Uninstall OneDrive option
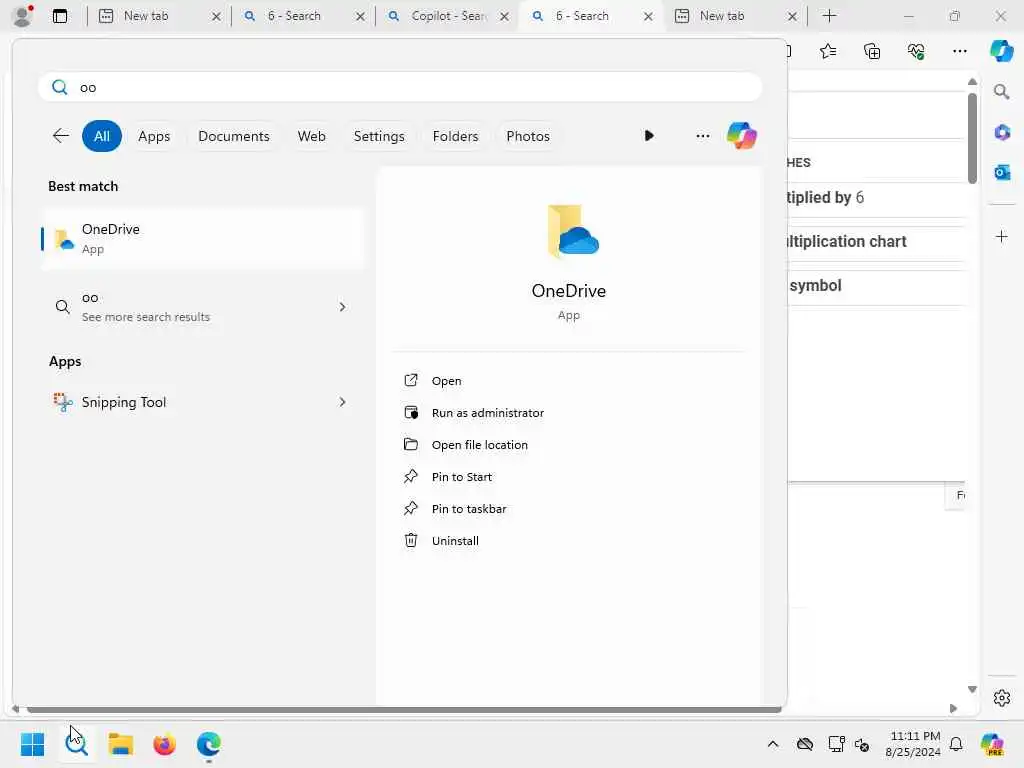This screenshot has width=1024, height=768. click(x=455, y=541)
